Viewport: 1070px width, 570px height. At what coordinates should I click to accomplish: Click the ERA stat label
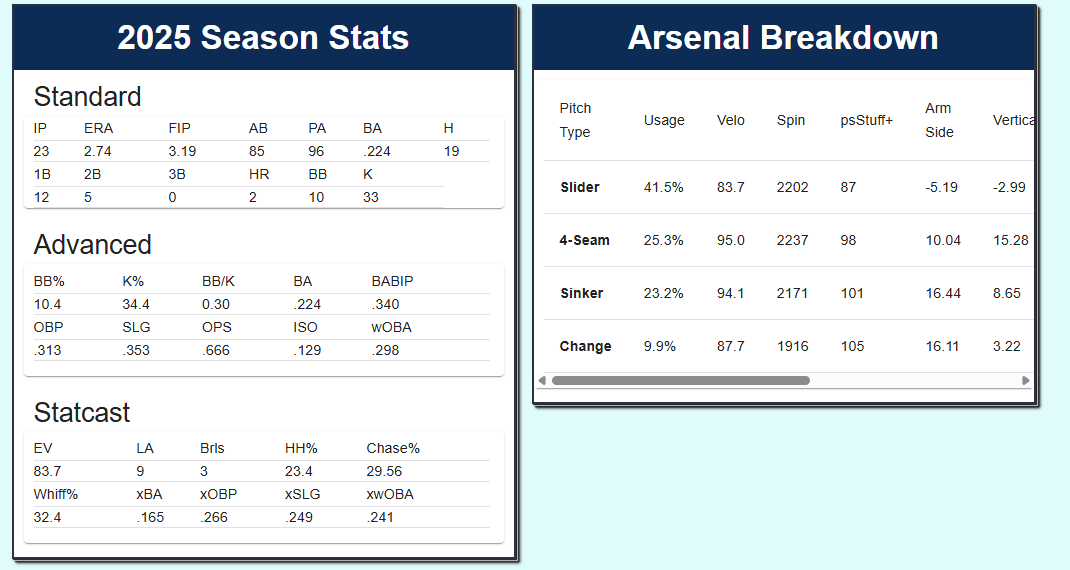coord(98,128)
